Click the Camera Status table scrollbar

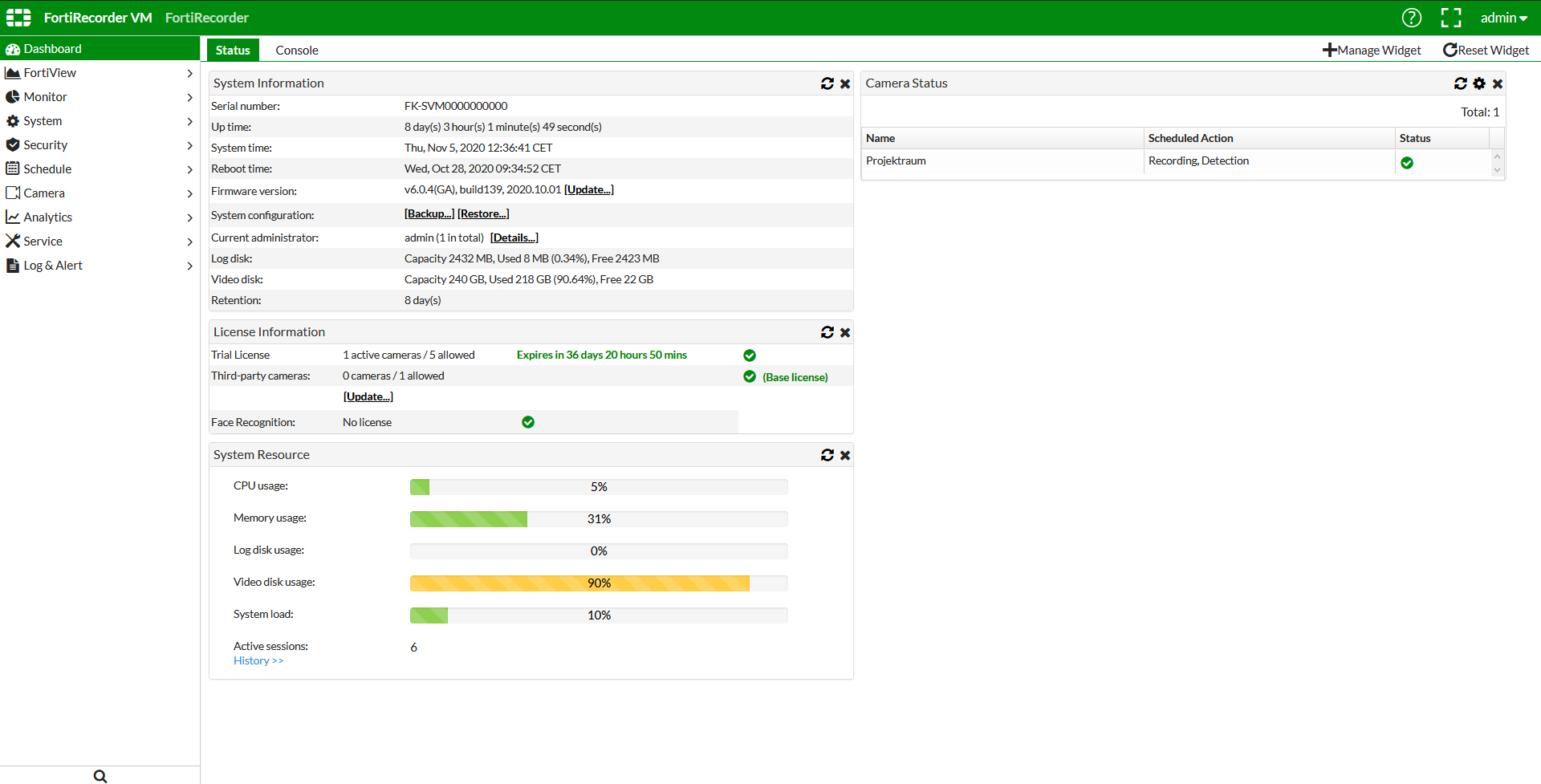point(1497,163)
